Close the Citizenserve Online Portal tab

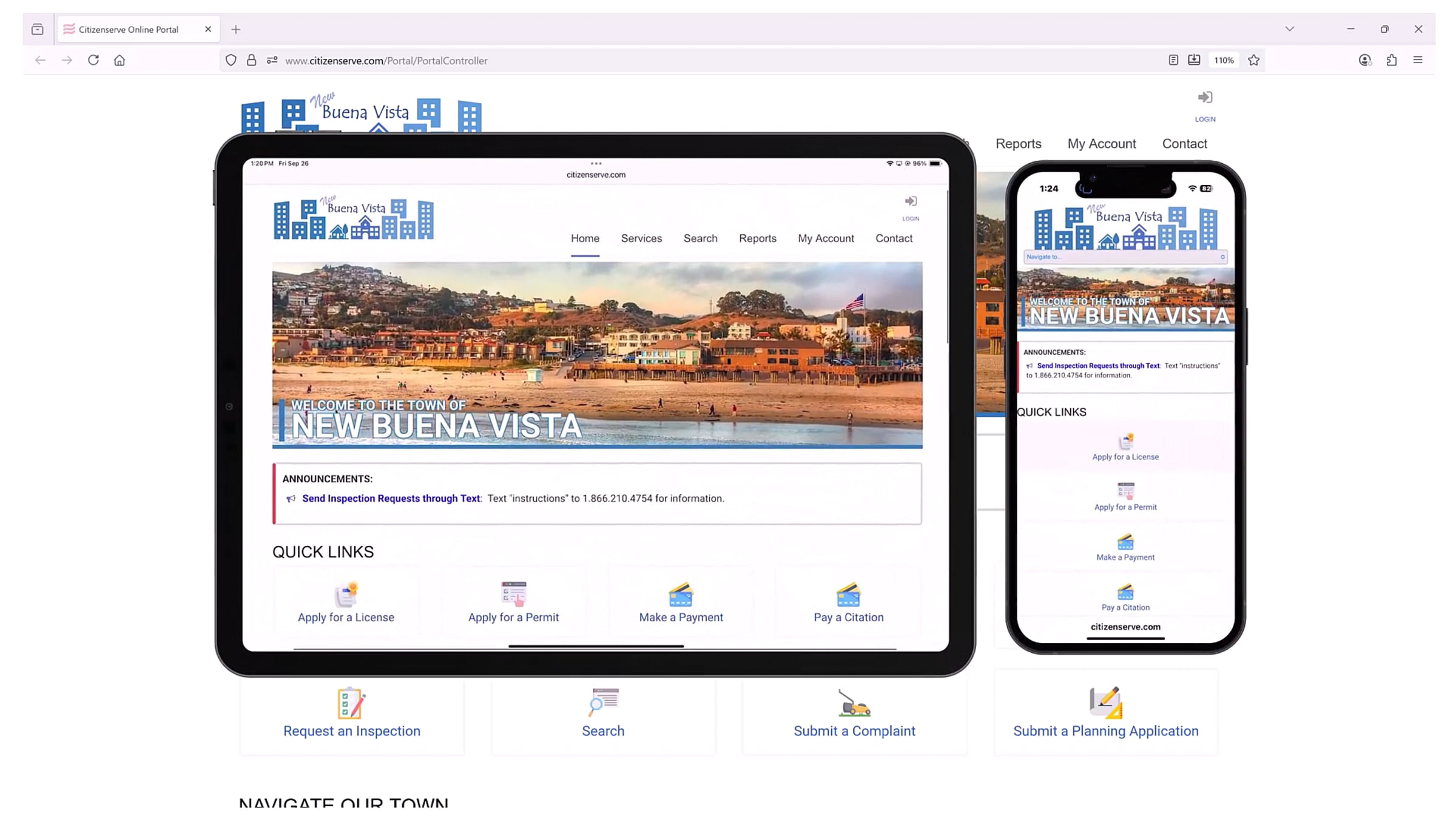point(208,29)
